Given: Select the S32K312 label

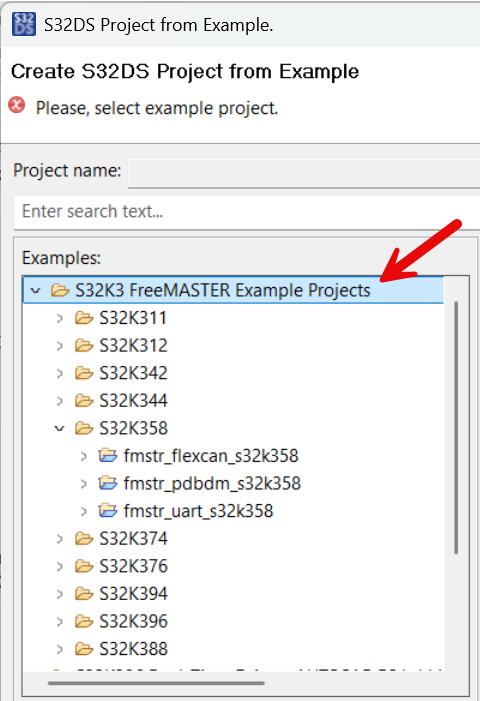Looking at the screenshot, I should (133, 346).
